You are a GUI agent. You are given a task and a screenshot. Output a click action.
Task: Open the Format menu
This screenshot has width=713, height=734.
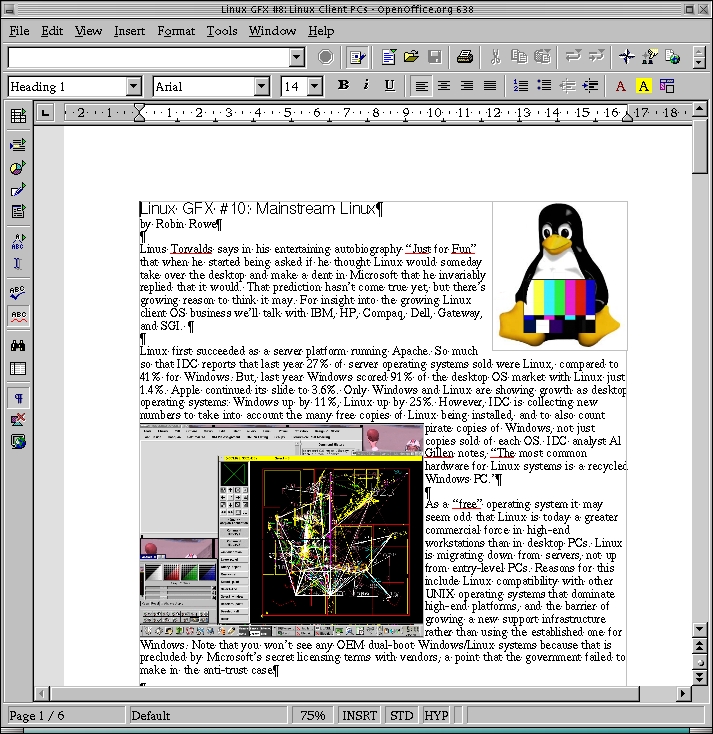(176, 31)
